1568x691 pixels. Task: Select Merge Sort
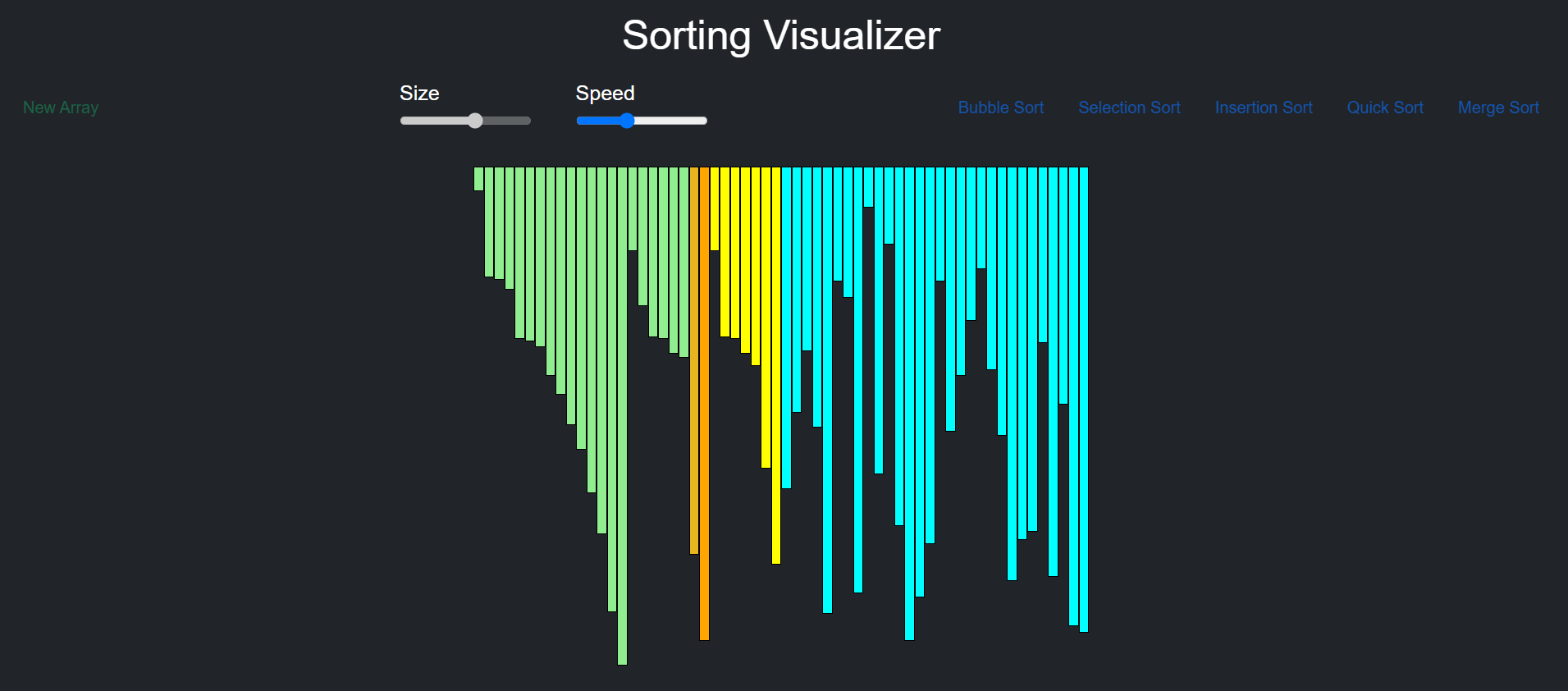click(x=1498, y=108)
